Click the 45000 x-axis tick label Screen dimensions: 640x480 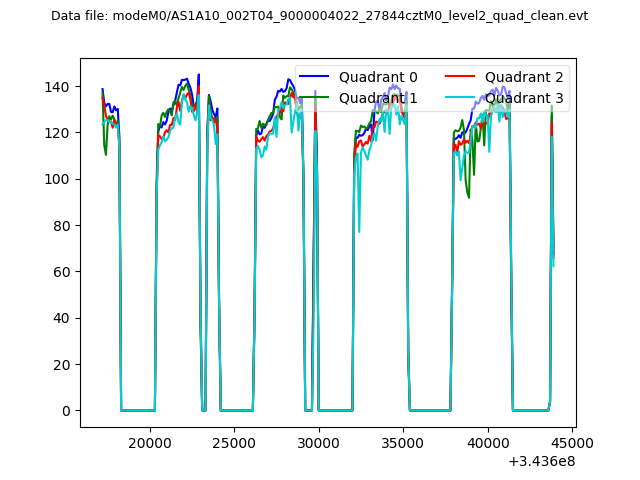(572, 443)
